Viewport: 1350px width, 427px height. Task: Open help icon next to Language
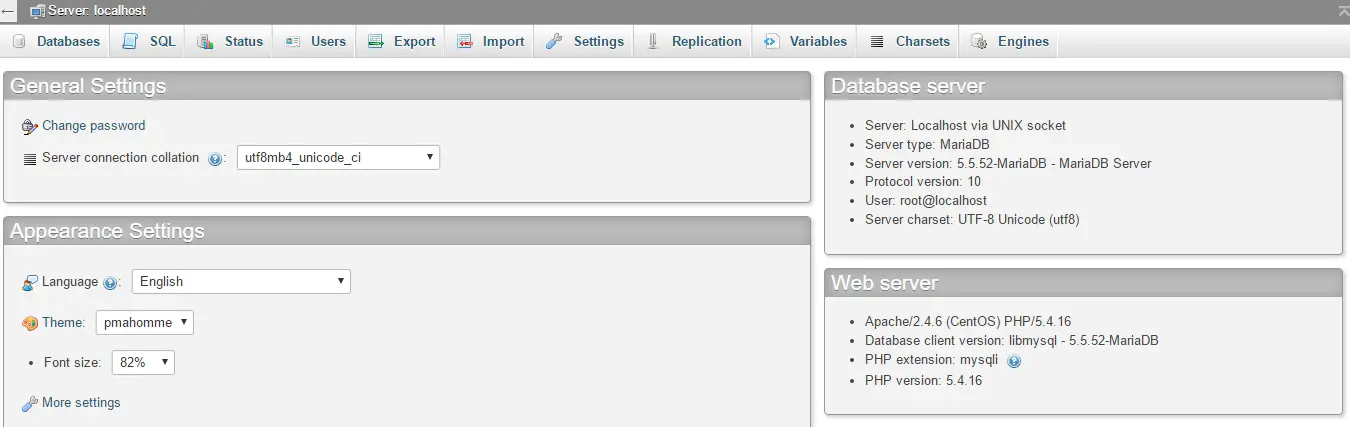click(110, 283)
